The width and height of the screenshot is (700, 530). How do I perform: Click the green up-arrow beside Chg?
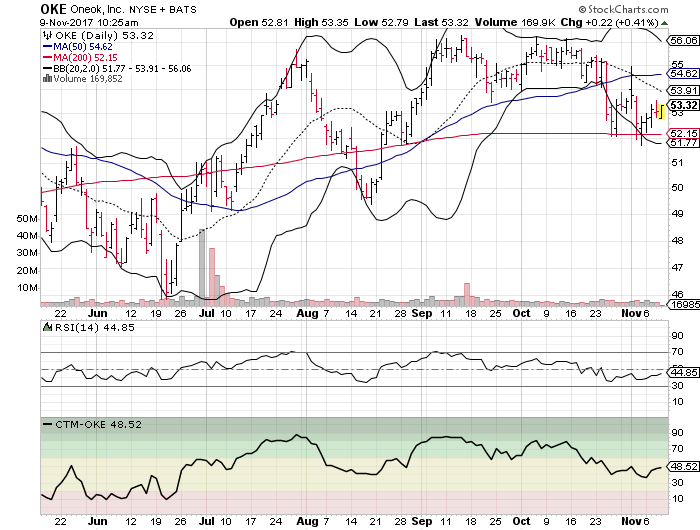coord(664,23)
